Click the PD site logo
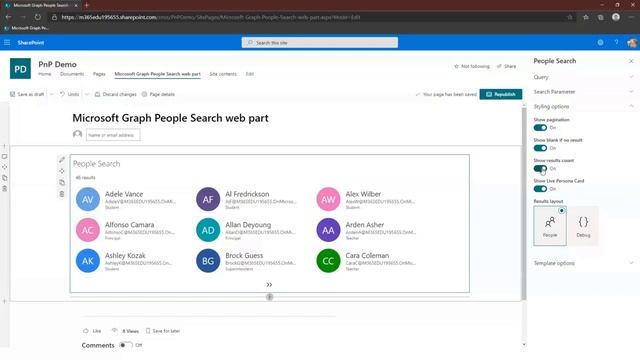This screenshot has height=360, width=640. (x=20, y=69)
